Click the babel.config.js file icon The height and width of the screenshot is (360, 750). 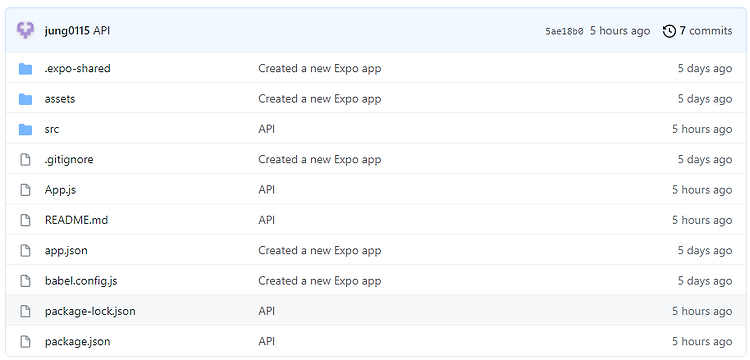click(x=25, y=281)
